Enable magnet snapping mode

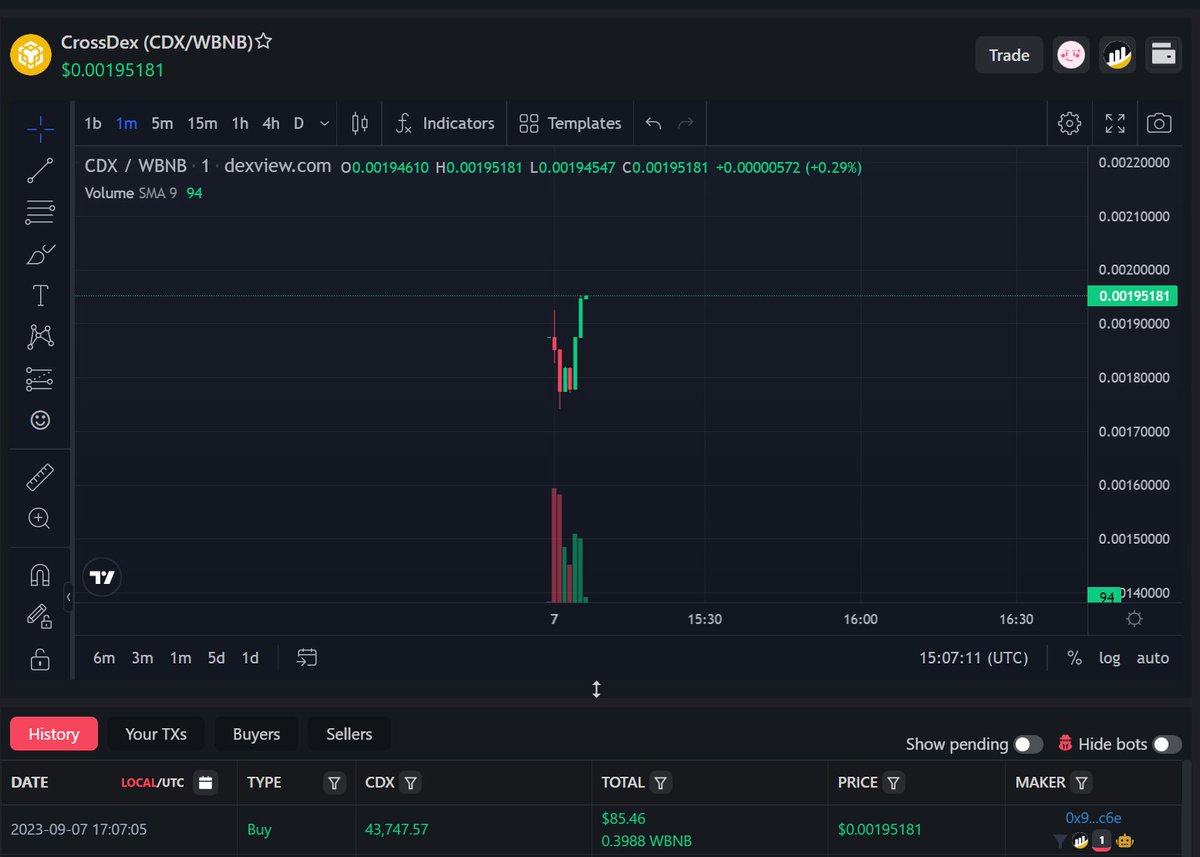tap(40, 573)
